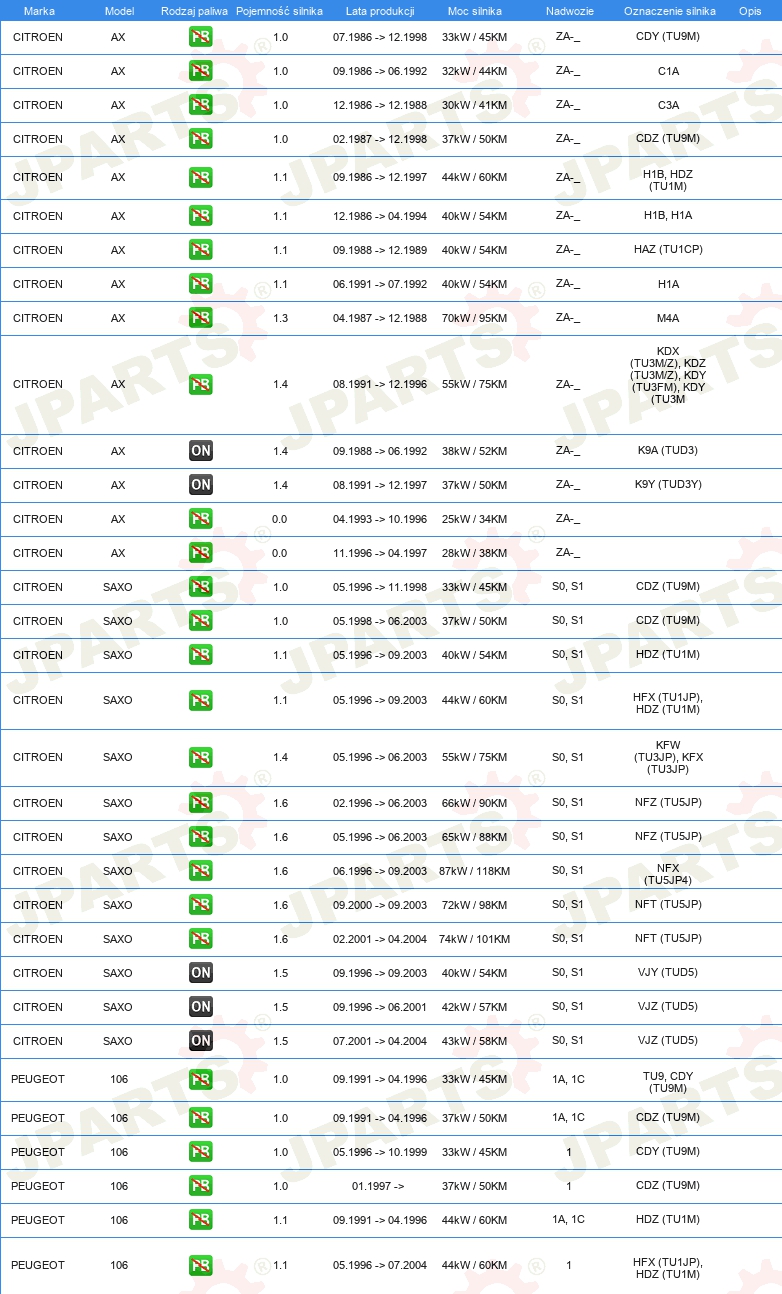The image size is (782, 1294).
Task: Click the engine code NFX (TU5JP4)
Action: click(x=668, y=874)
